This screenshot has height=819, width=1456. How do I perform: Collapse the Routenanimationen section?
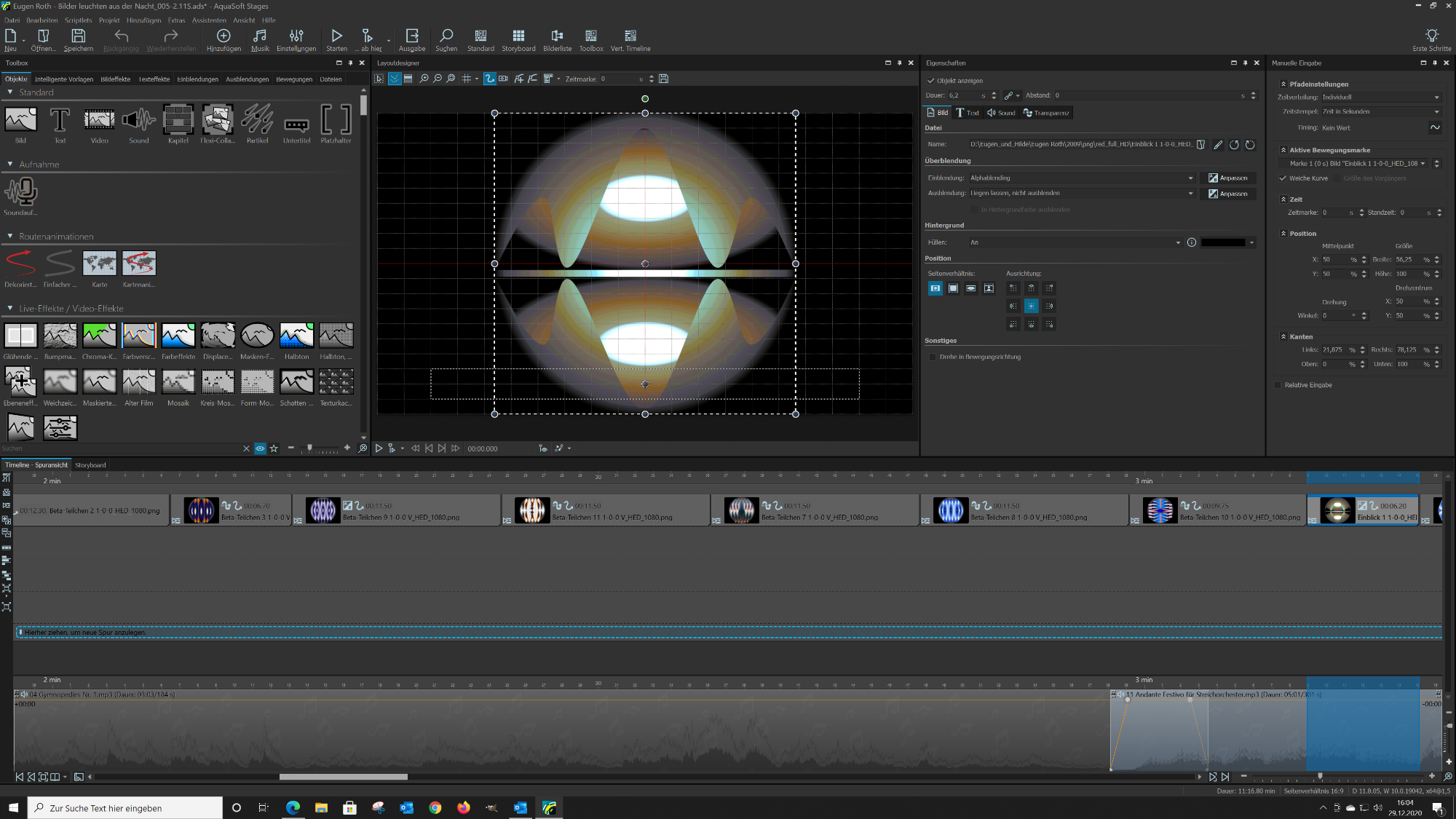tap(10, 237)
